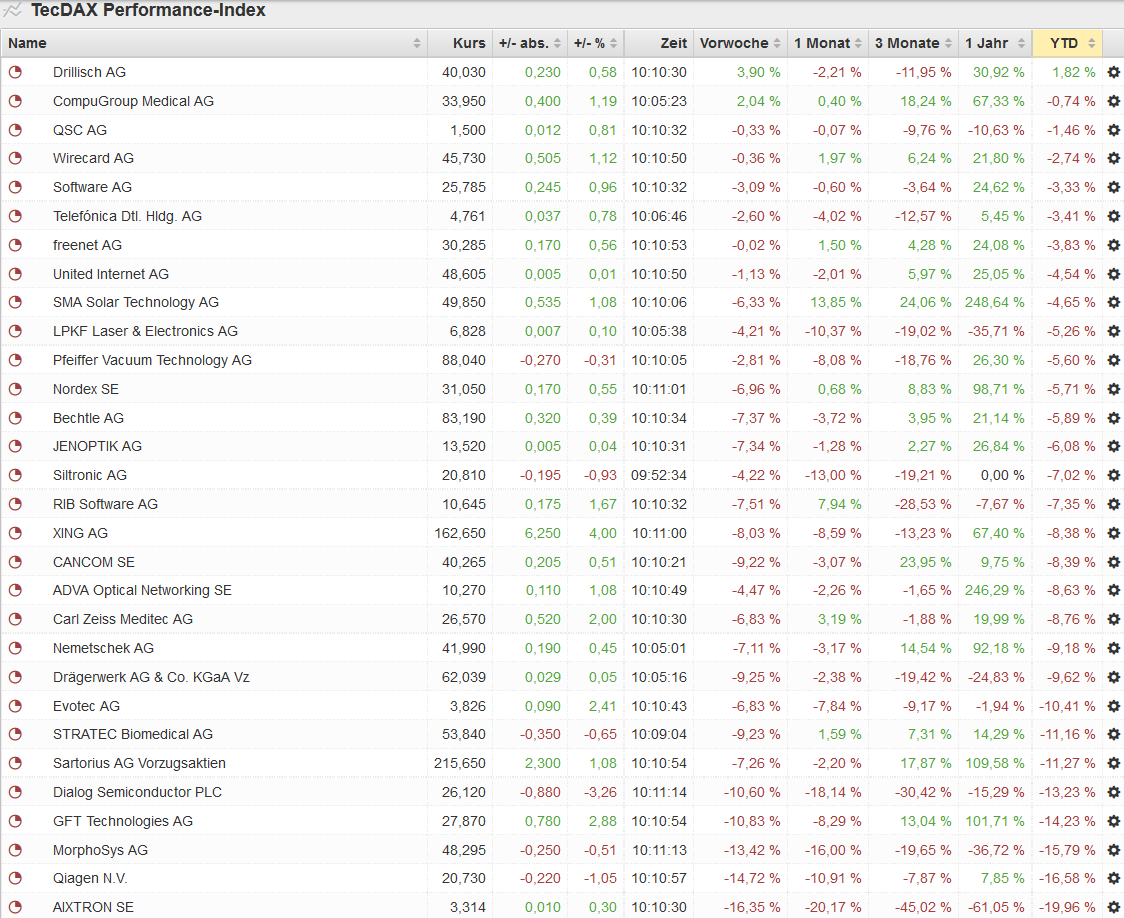The height and width of the screenshot is (918, 1124).
Task: Open the pie chart icon for QSC AG
Action: click(15, 130)
